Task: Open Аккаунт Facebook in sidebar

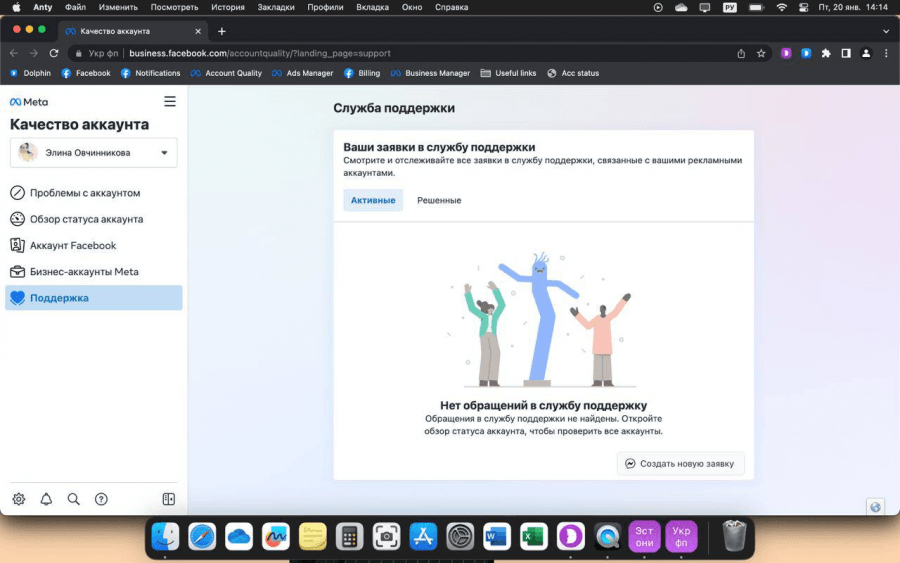Action: pyautogui.click(x=94, y=246)
